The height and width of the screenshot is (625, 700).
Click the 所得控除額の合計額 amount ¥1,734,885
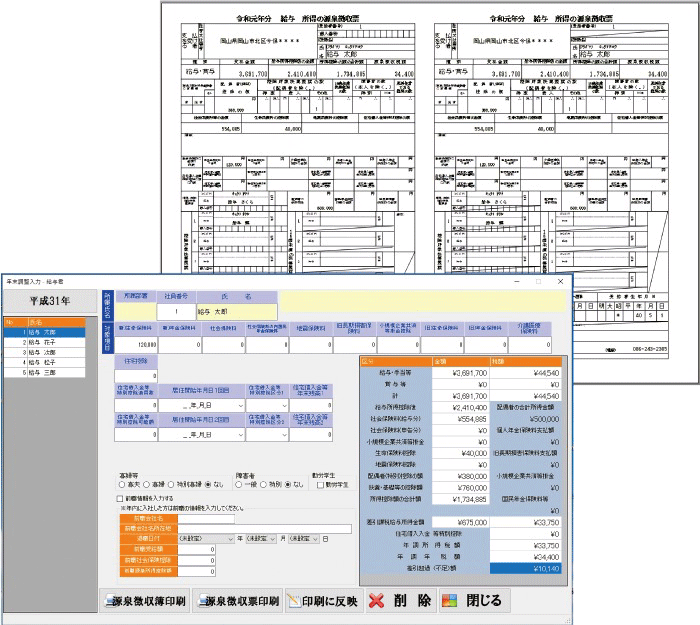tap(460, 500)
